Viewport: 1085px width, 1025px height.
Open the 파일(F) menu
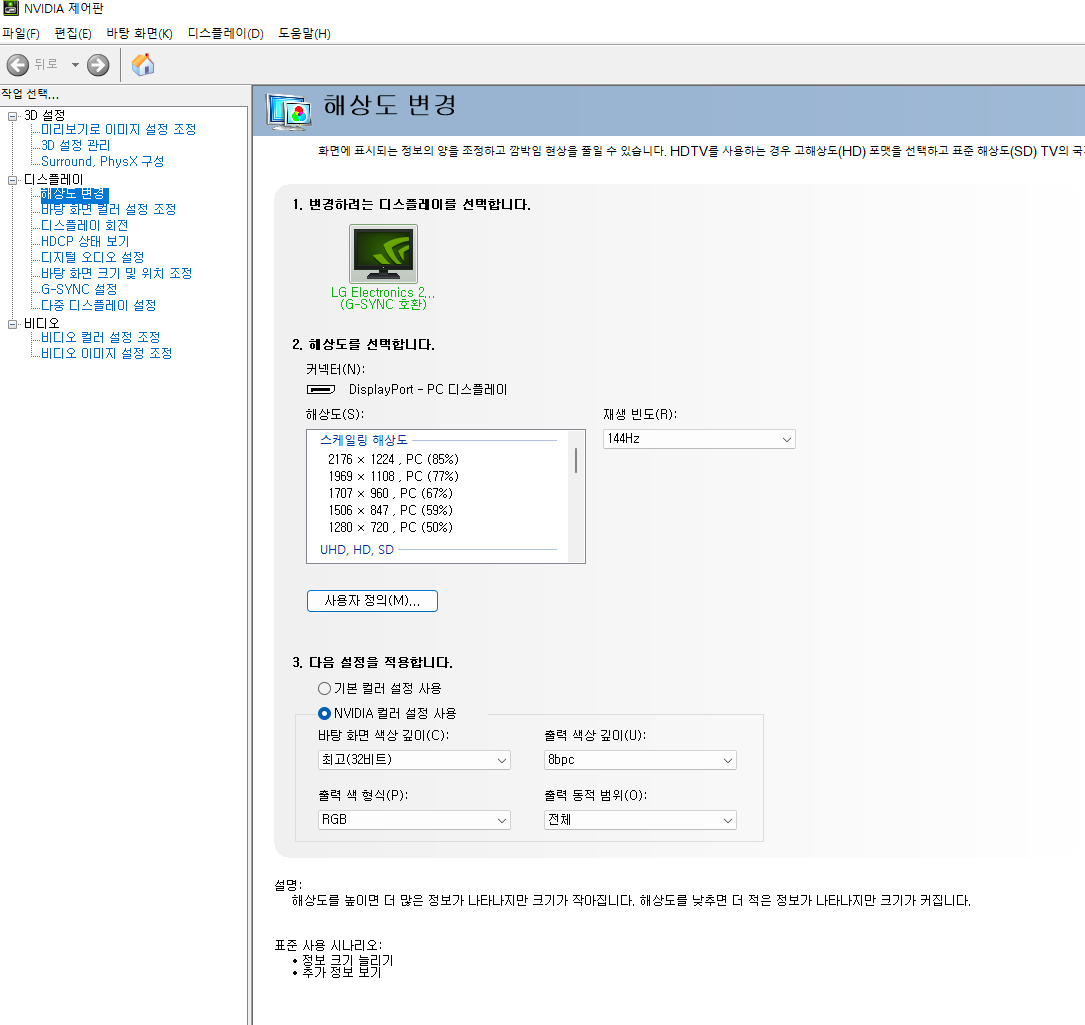[21, 33]
